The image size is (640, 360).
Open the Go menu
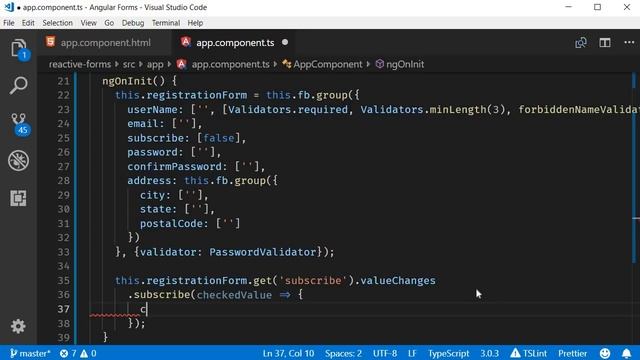pyautogui.click(x=109, y=23)
